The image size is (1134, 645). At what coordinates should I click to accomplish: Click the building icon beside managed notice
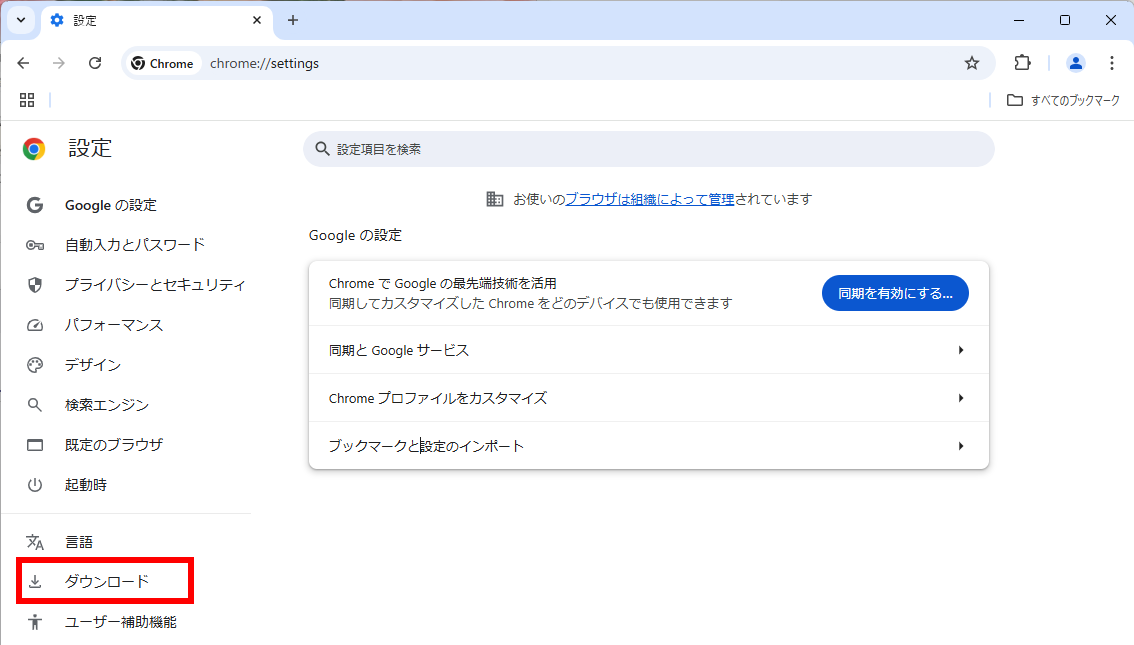495,199
